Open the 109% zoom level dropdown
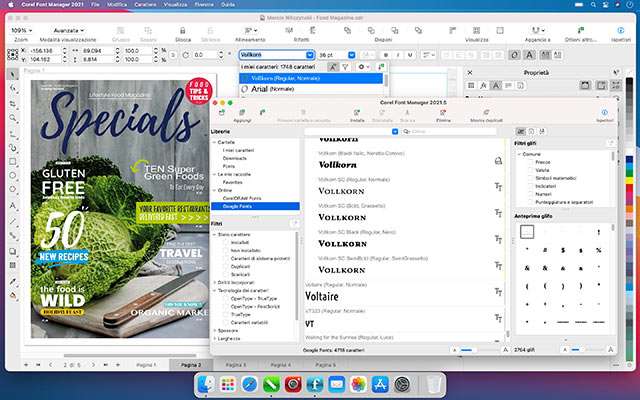Screen dimensions: 640x400 [29, 30]
